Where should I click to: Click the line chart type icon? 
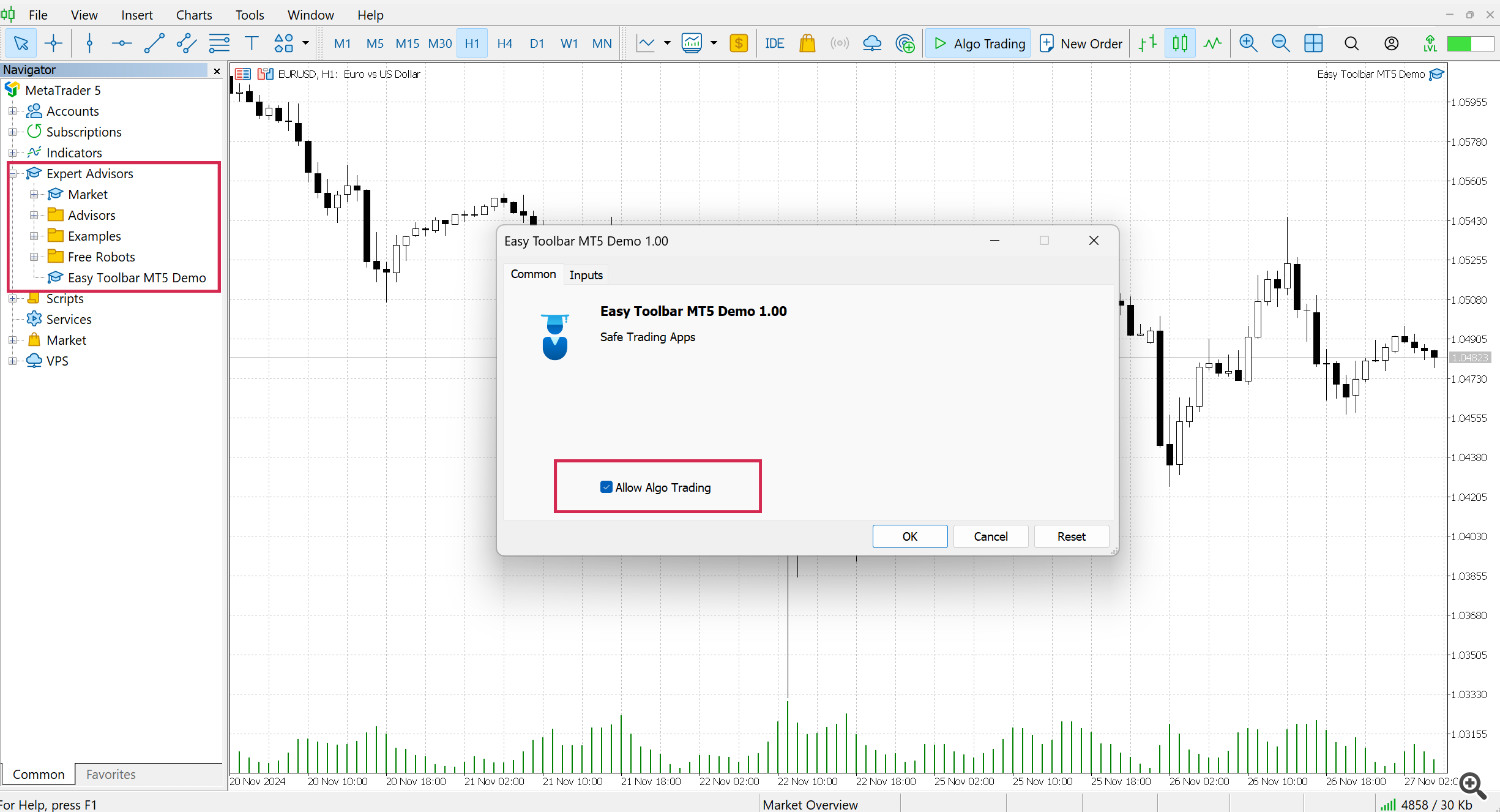tap(645, 43)
